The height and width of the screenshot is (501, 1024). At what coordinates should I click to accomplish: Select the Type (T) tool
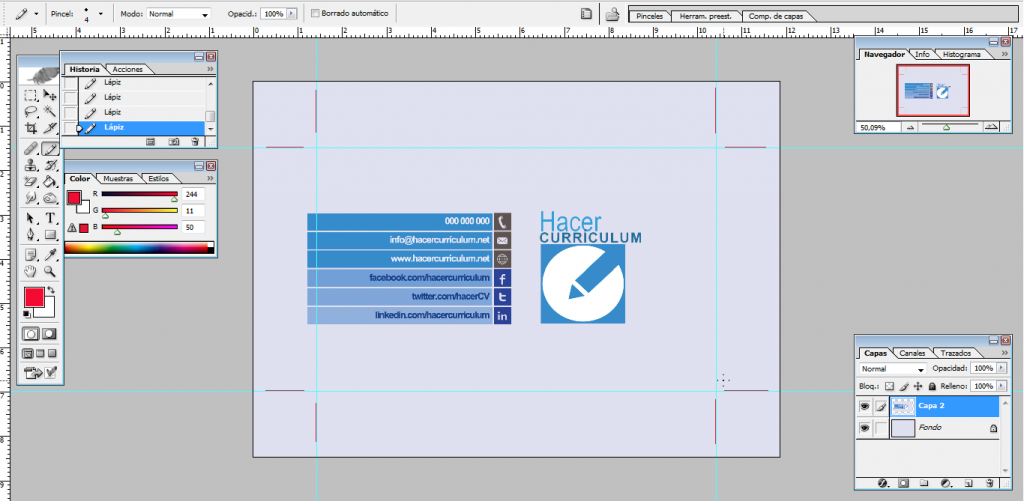50,218
